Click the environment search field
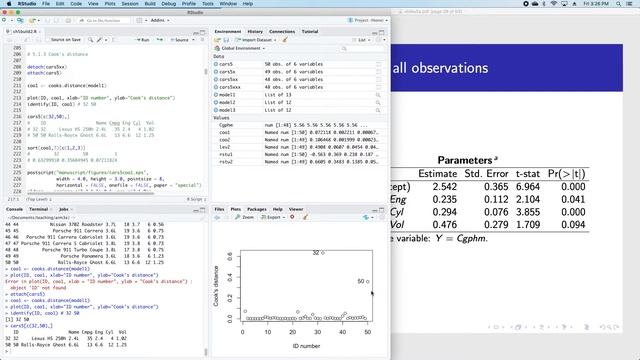 tap(362, 48)
